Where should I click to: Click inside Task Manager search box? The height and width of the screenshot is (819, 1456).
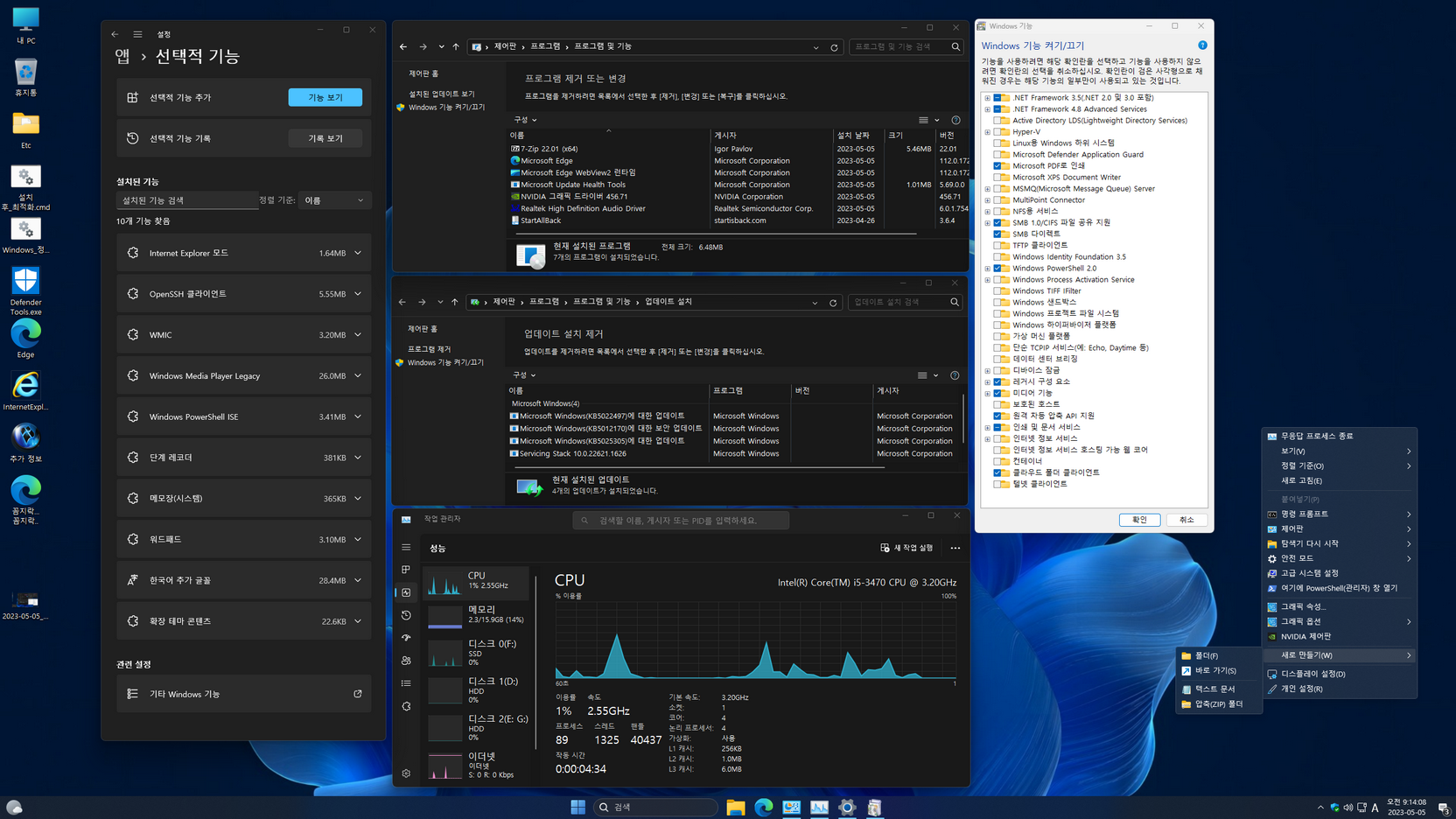[681, 520]
